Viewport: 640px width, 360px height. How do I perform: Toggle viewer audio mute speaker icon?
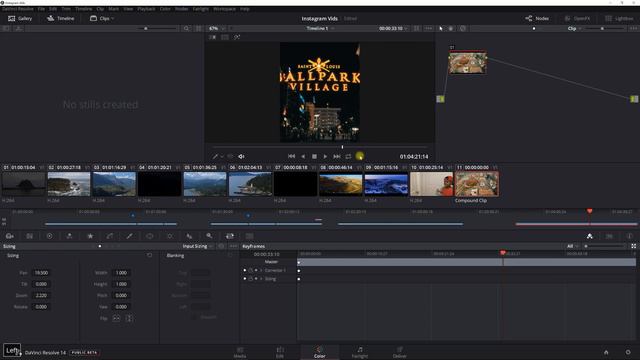[x=241, y=156]
